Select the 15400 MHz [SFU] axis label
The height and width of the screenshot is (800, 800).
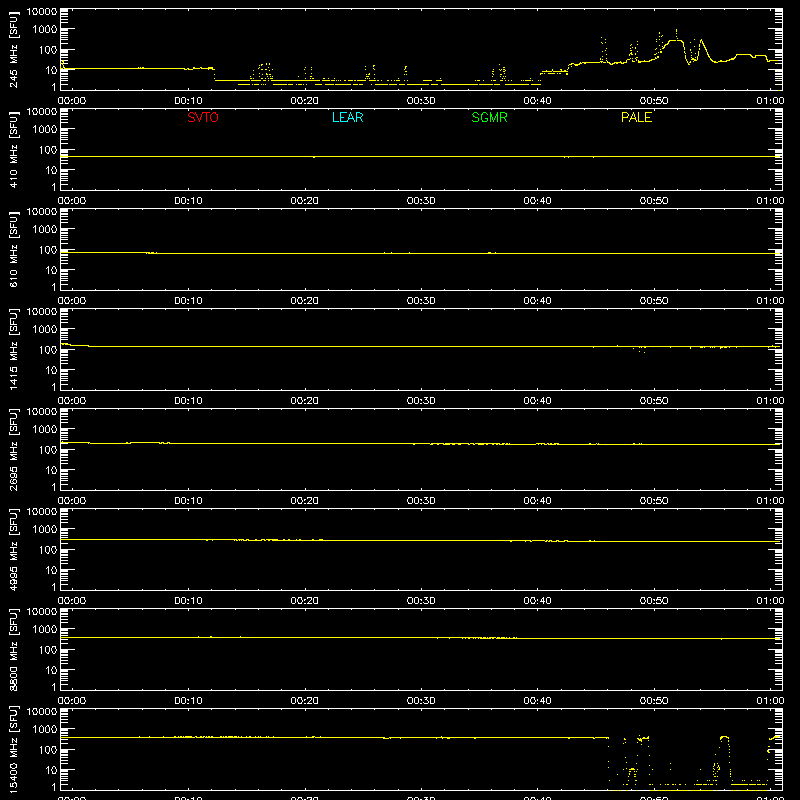coord(13,750)
